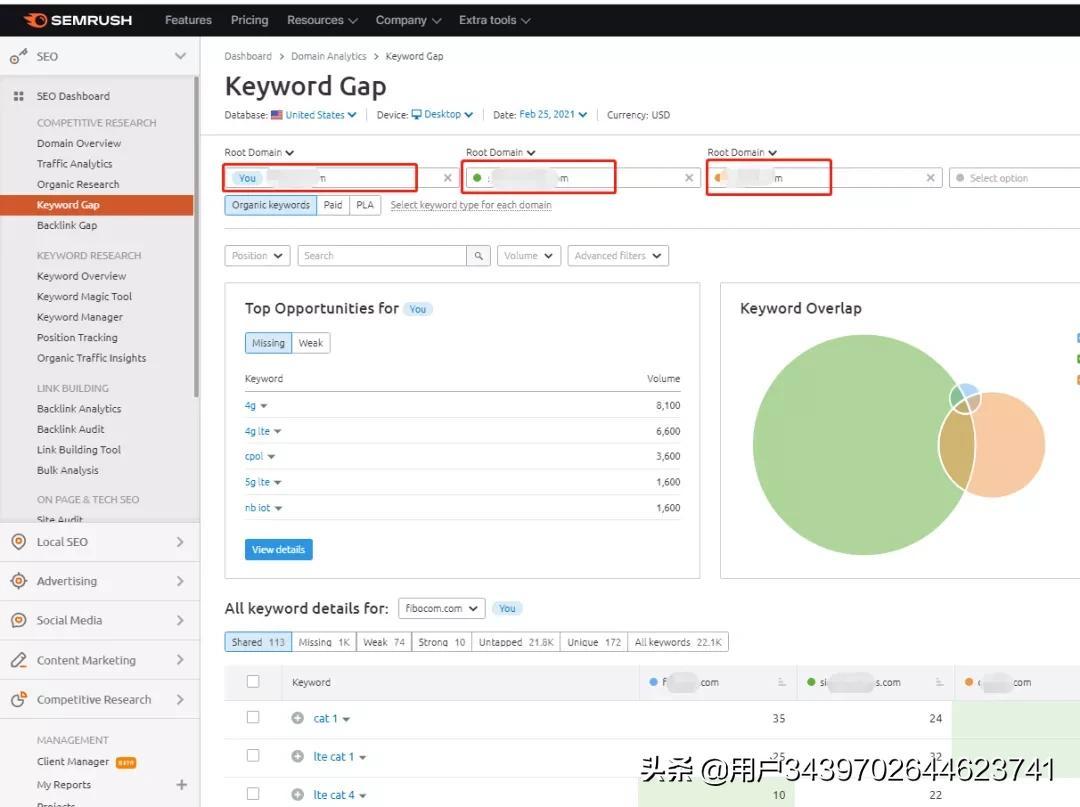Select Paid keyword type
This screenshot has width=1080, height=807.
coord(333,205)
